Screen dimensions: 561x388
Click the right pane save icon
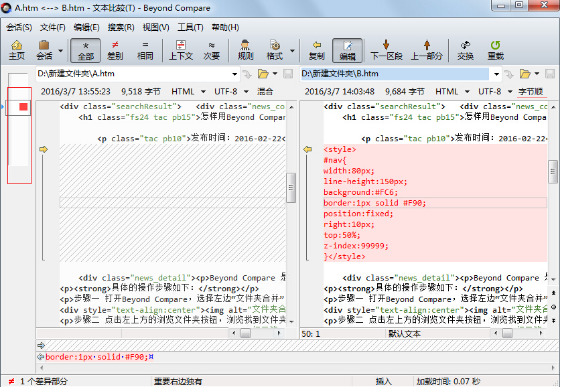click(x=550, y=74)
